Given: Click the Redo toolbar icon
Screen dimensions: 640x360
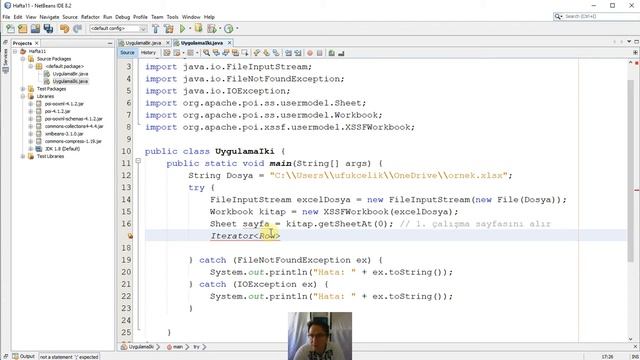Looking at the screenshot, I should click(x=77, y=29).
